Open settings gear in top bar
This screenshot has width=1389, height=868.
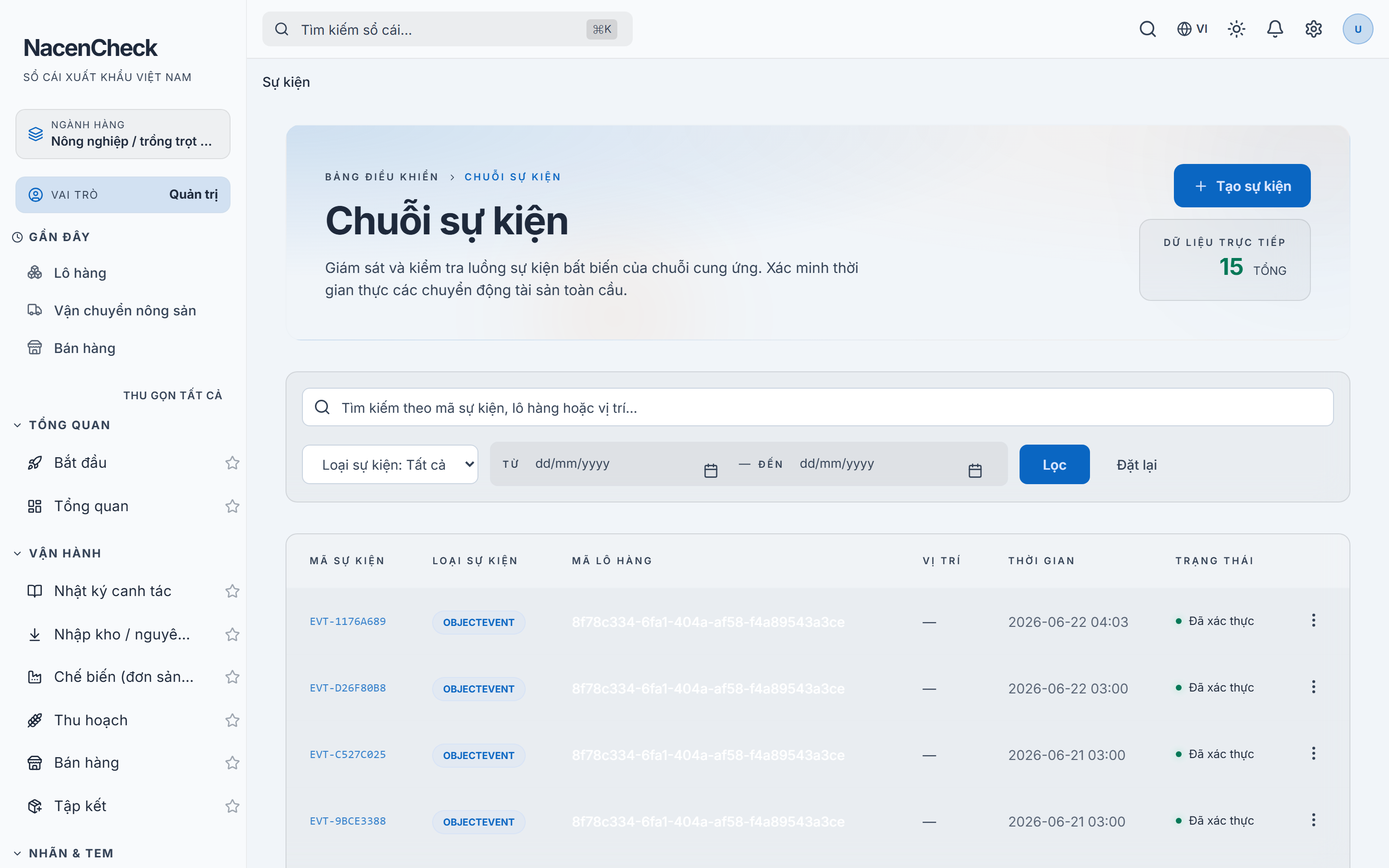pos(1313,29)
